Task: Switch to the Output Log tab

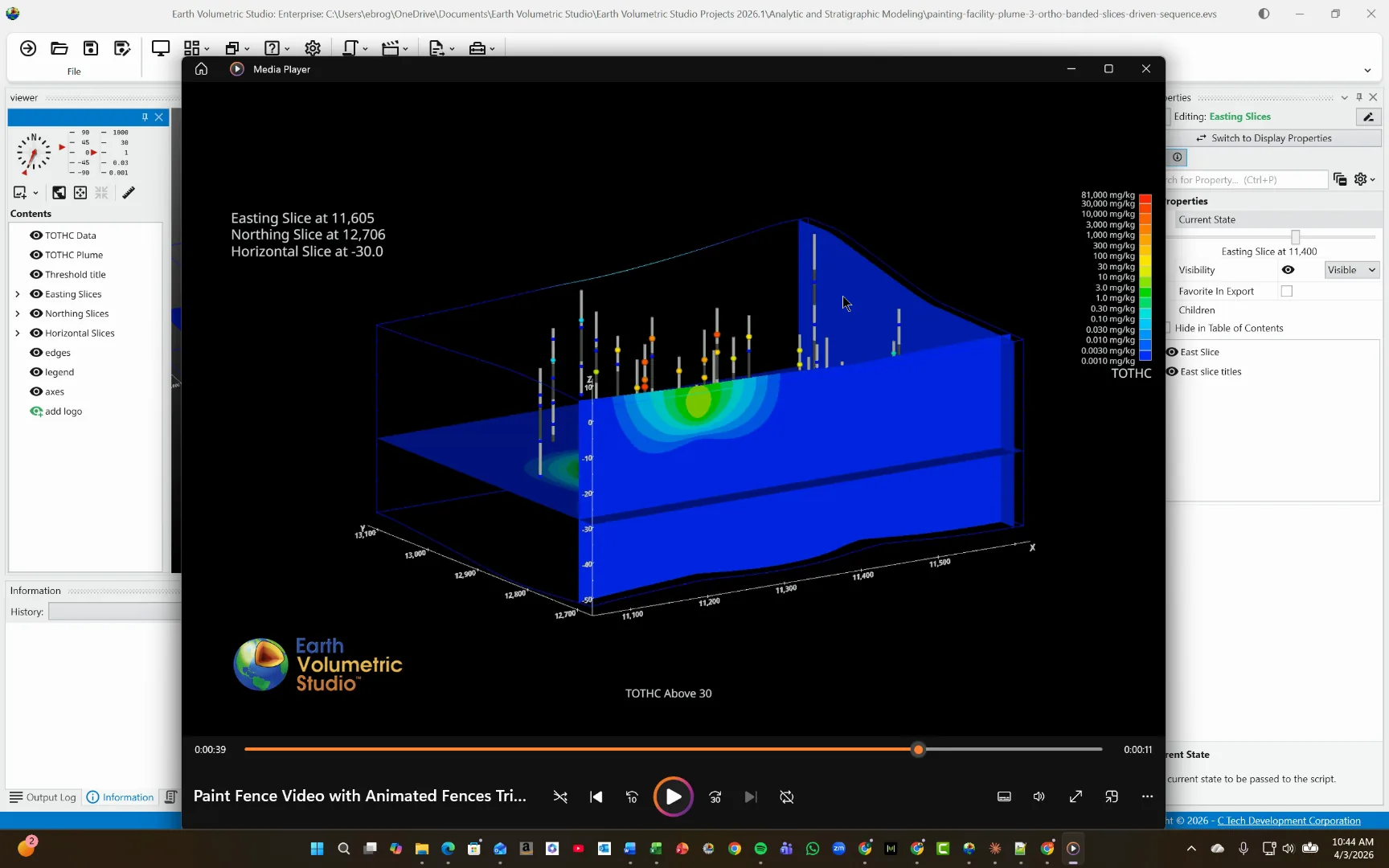Action: click(43, 797)
